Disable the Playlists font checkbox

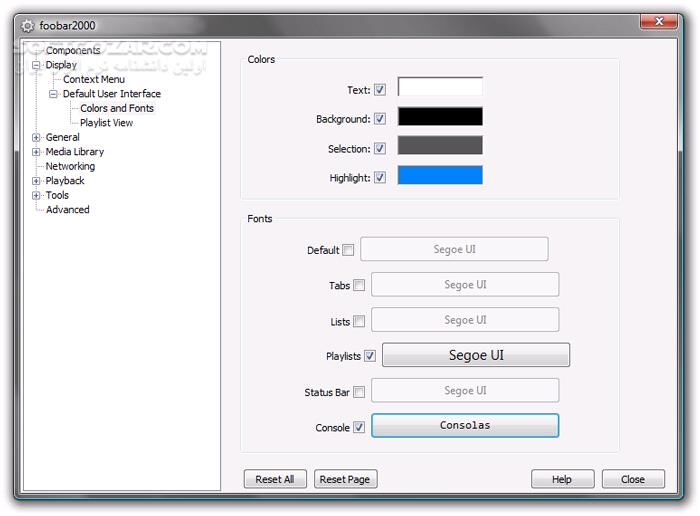[370, 356]
